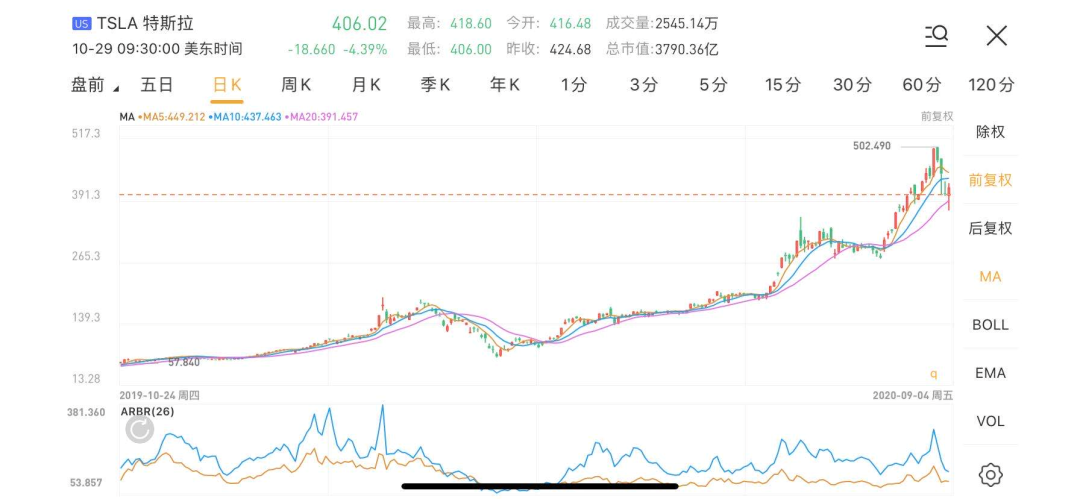Select the 120分 interval tab
Image resolution: width=1080 pixels, height=499 pixels.
[991, 85]
